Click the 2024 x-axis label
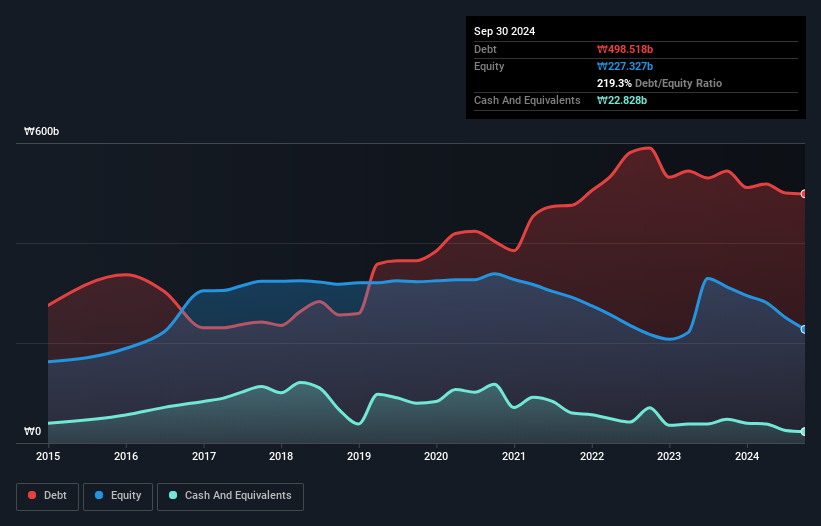The width and height of the screenshot is (821, 526). click(x=747, y=456)
